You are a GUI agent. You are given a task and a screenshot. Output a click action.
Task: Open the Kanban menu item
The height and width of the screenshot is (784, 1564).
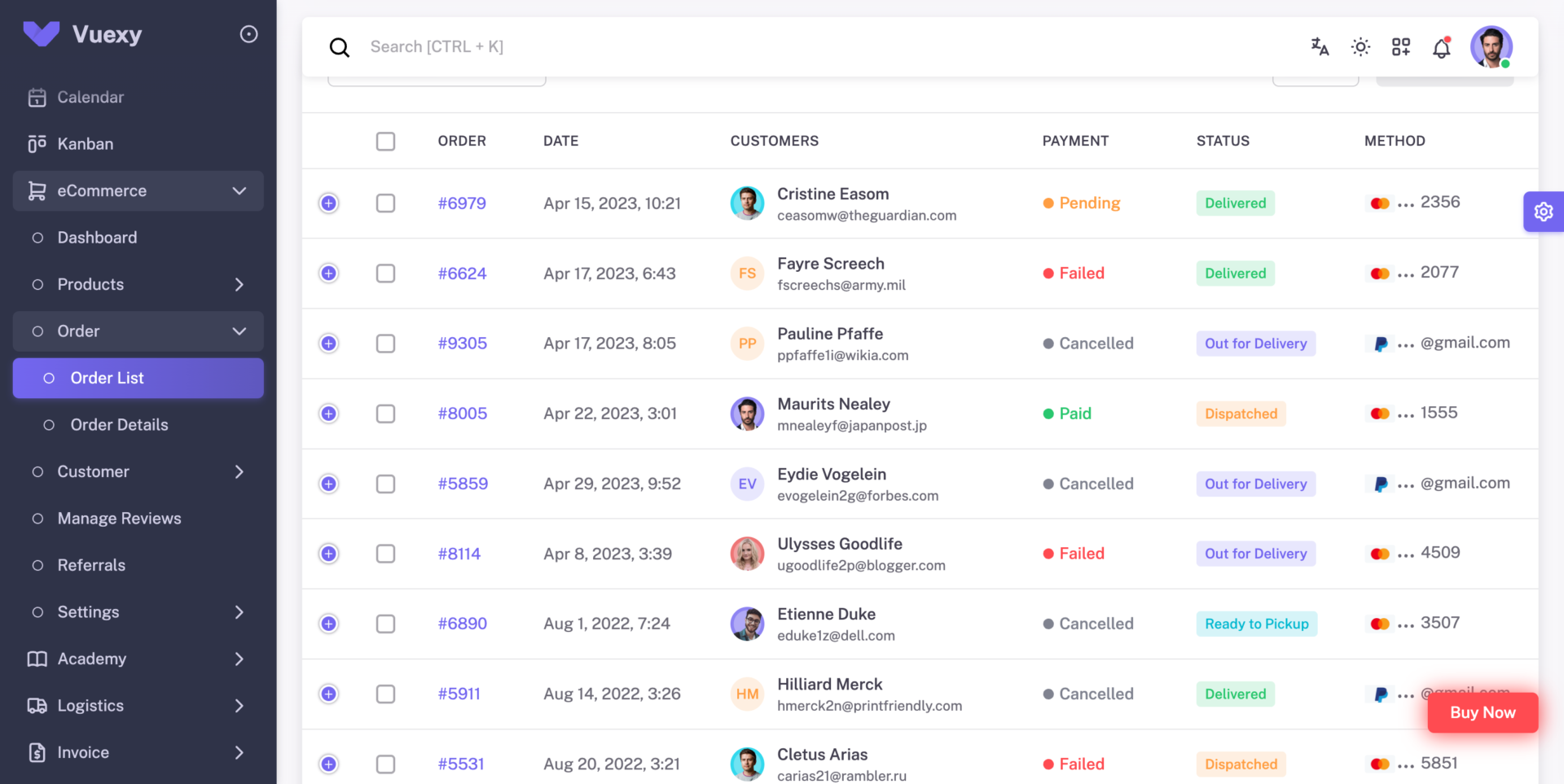[138, 144]
